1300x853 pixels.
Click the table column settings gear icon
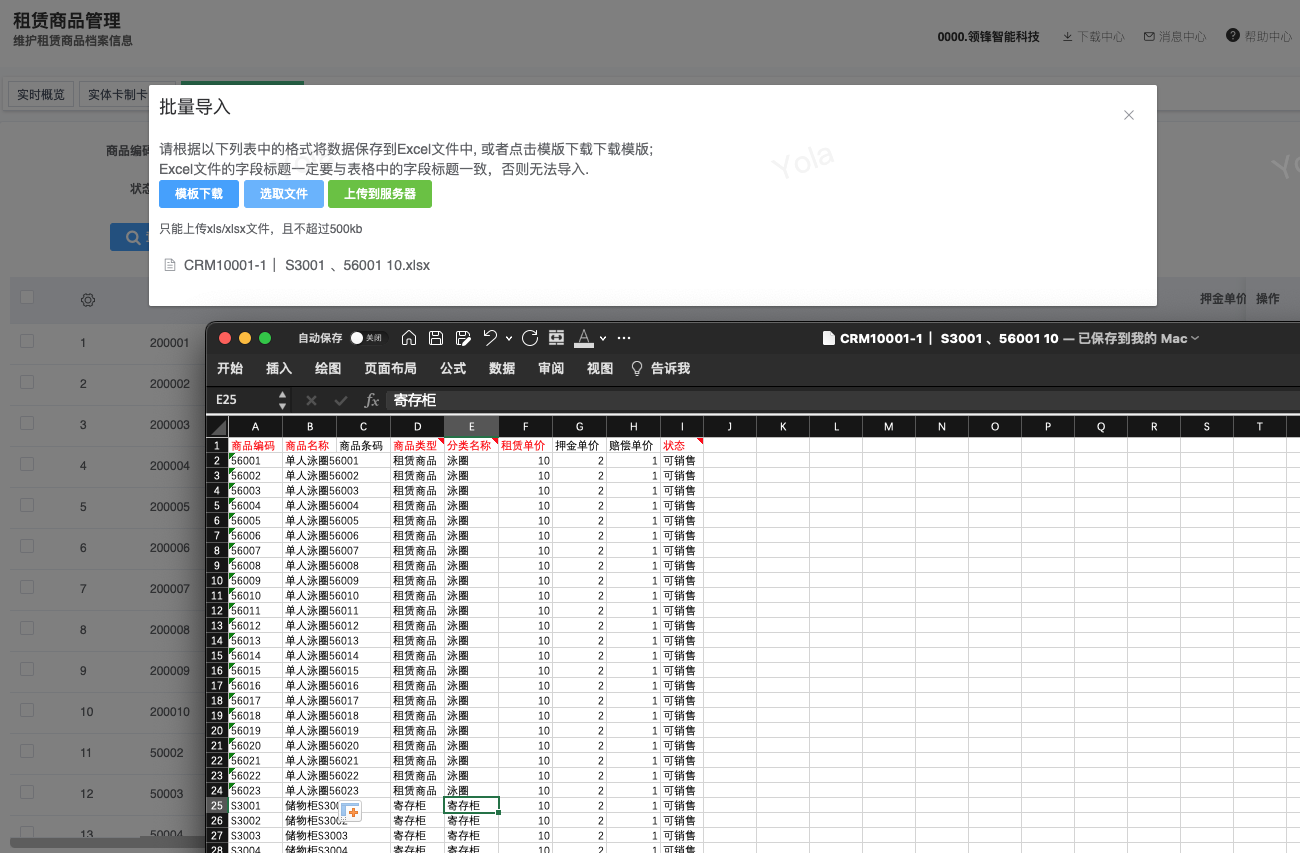[88, 300]
